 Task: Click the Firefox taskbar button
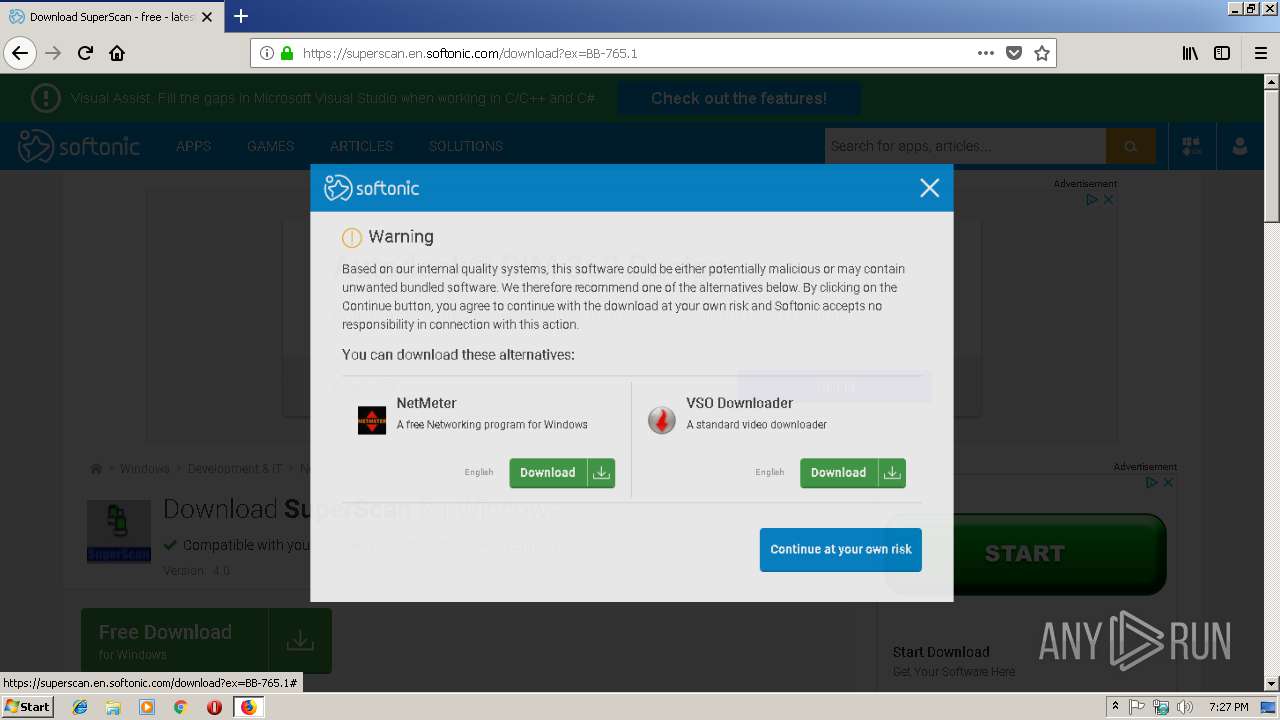[x=248, y=707]
